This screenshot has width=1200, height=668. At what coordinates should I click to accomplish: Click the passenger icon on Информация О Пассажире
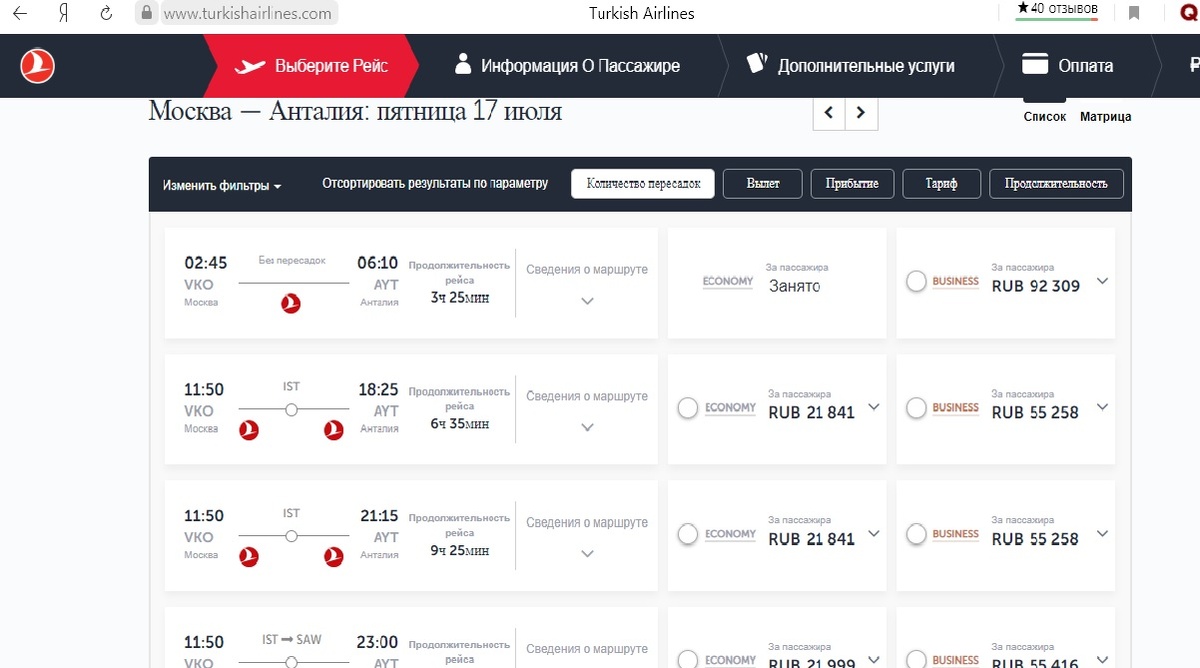pos(463,64)
